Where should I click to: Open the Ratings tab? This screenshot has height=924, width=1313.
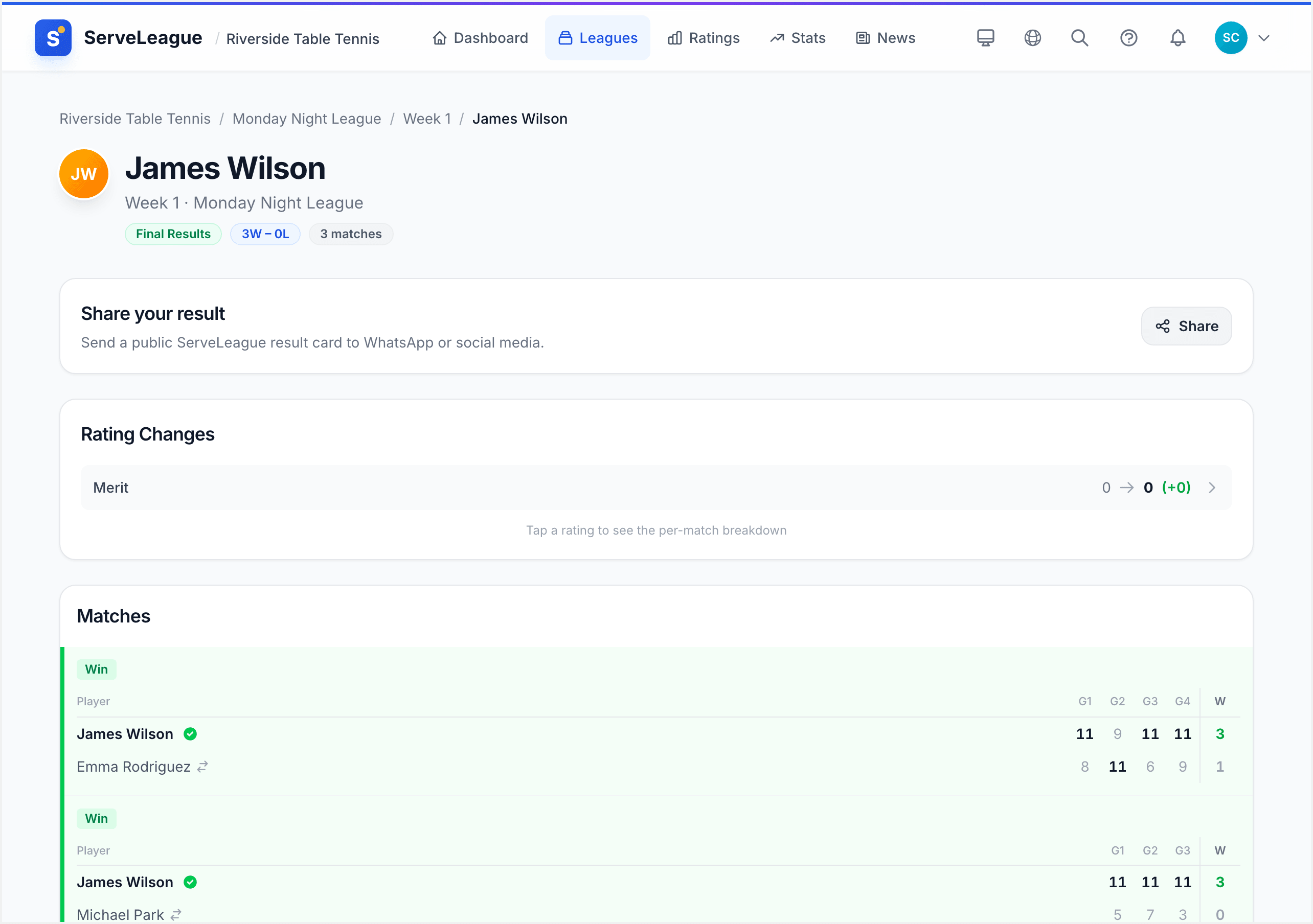[x=704, y=38]
